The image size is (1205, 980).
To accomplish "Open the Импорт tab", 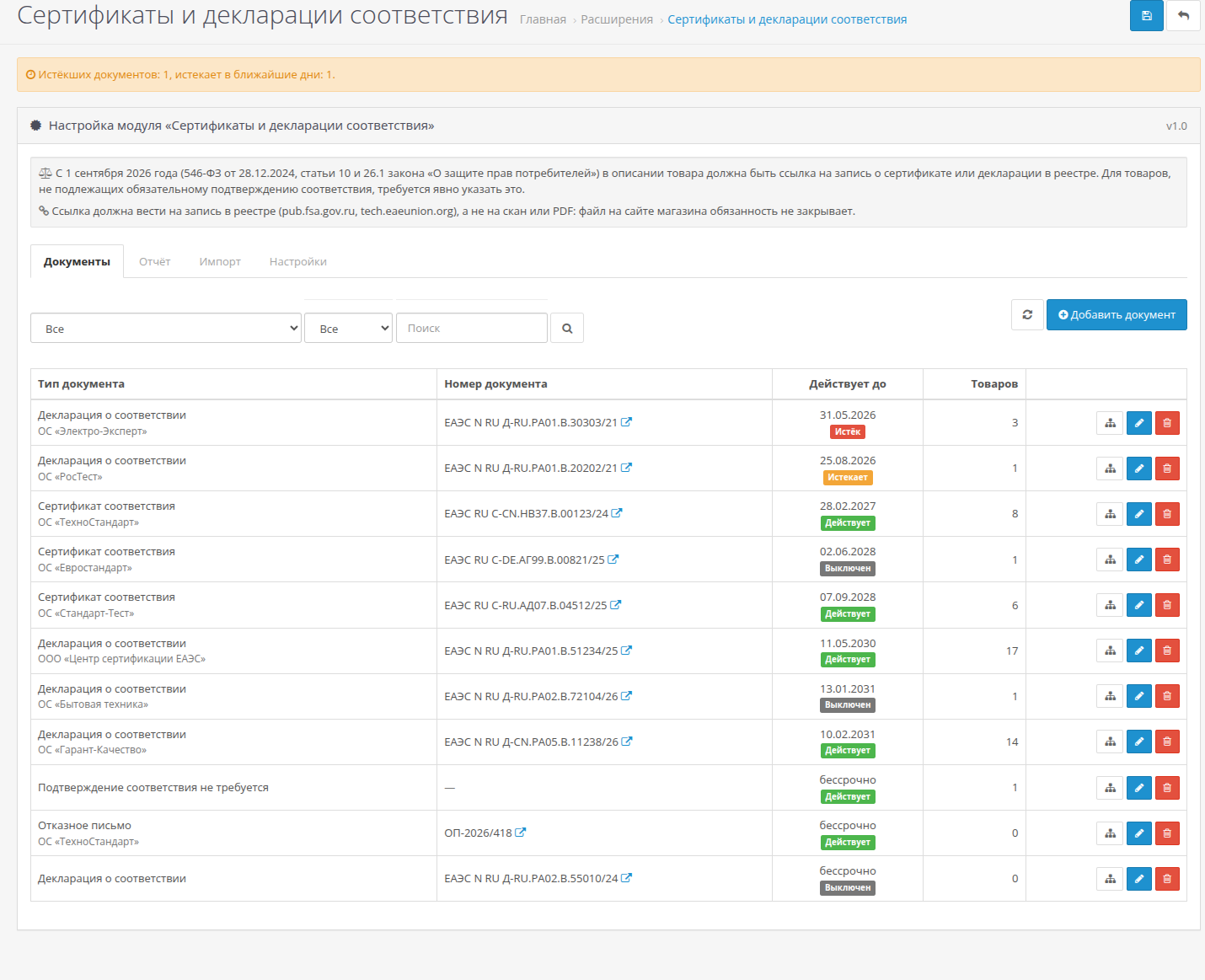I will [x=220, y=261].
